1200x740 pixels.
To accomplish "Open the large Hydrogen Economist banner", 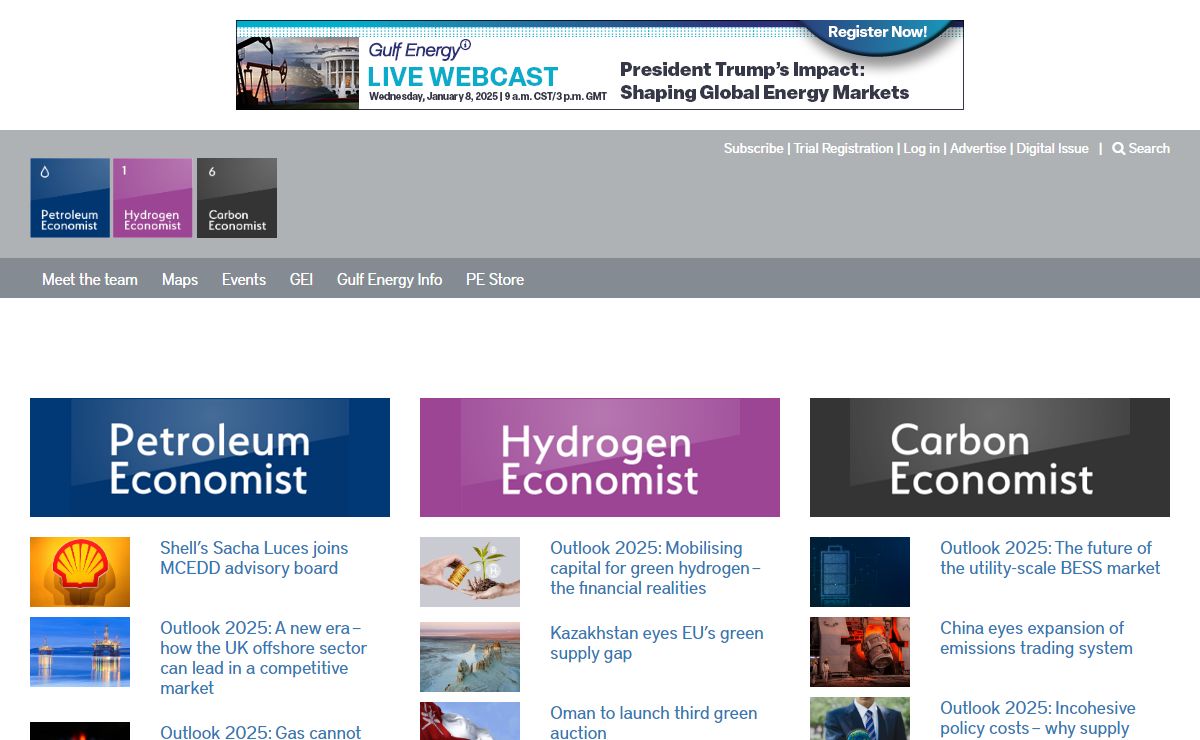I will coord(600,458).
